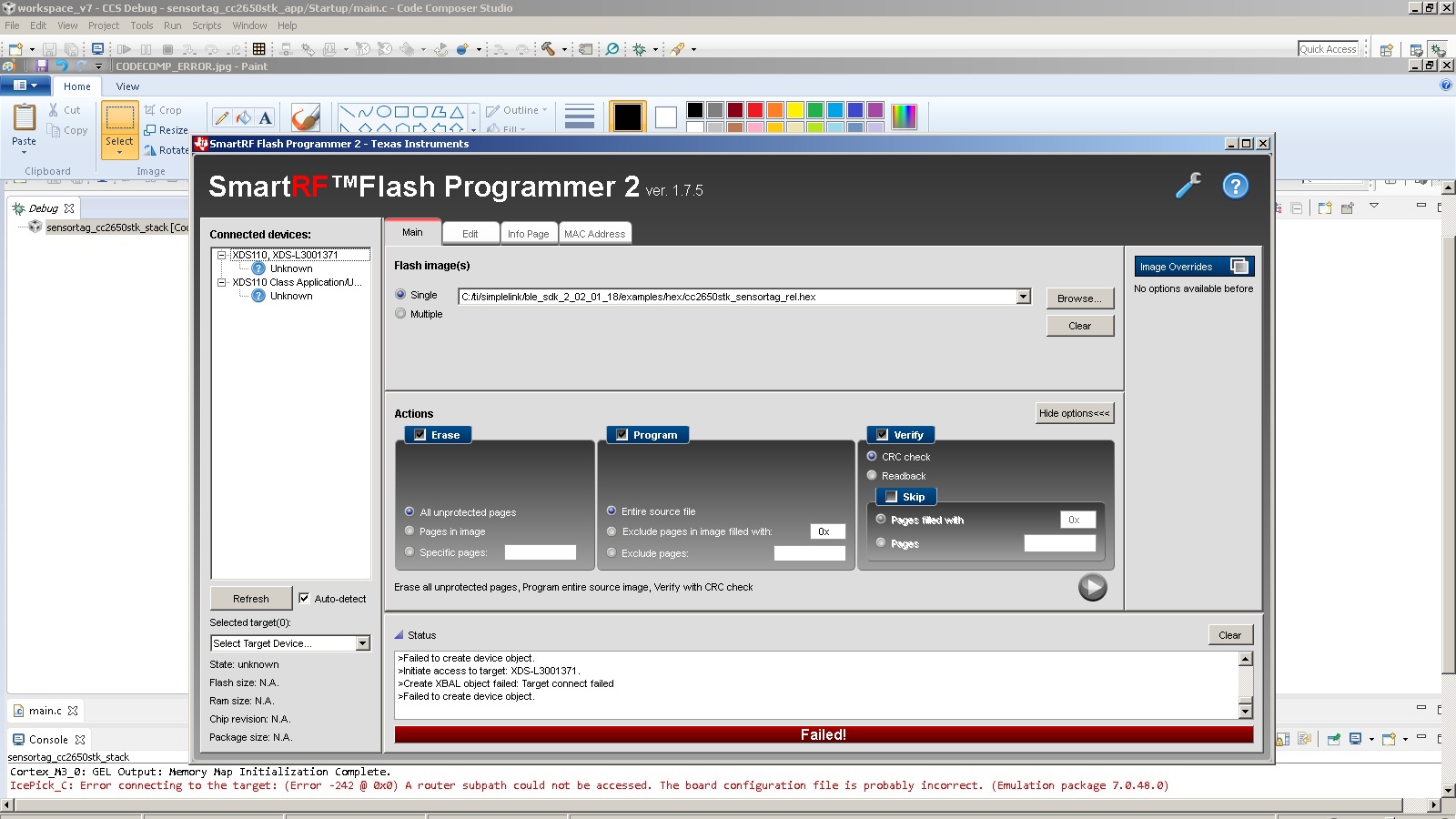Image resolution: width=1456 pixels, height=819 pixels.
Task: Open the CCS debug launch dropdown arrow
Action: coord(654,50)
